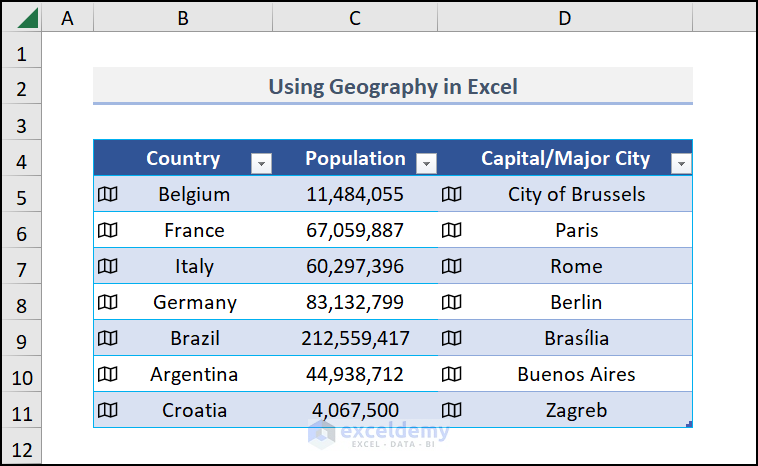Select column B header
758x466 pixels.
[x=182, y=18]
